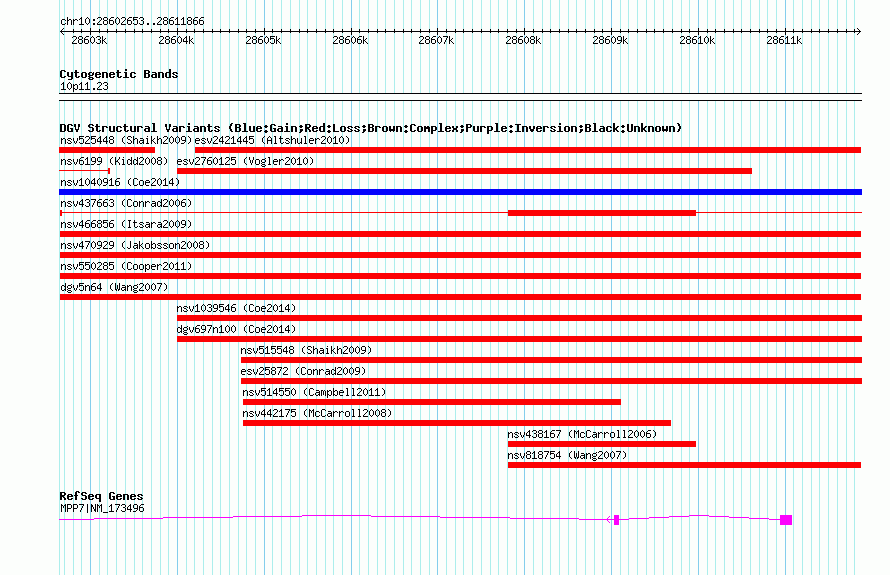Open the esv2760125 (Vogler2010) variant label
Image resolution: width=890 pixels, height=575 pixels.
245,161
